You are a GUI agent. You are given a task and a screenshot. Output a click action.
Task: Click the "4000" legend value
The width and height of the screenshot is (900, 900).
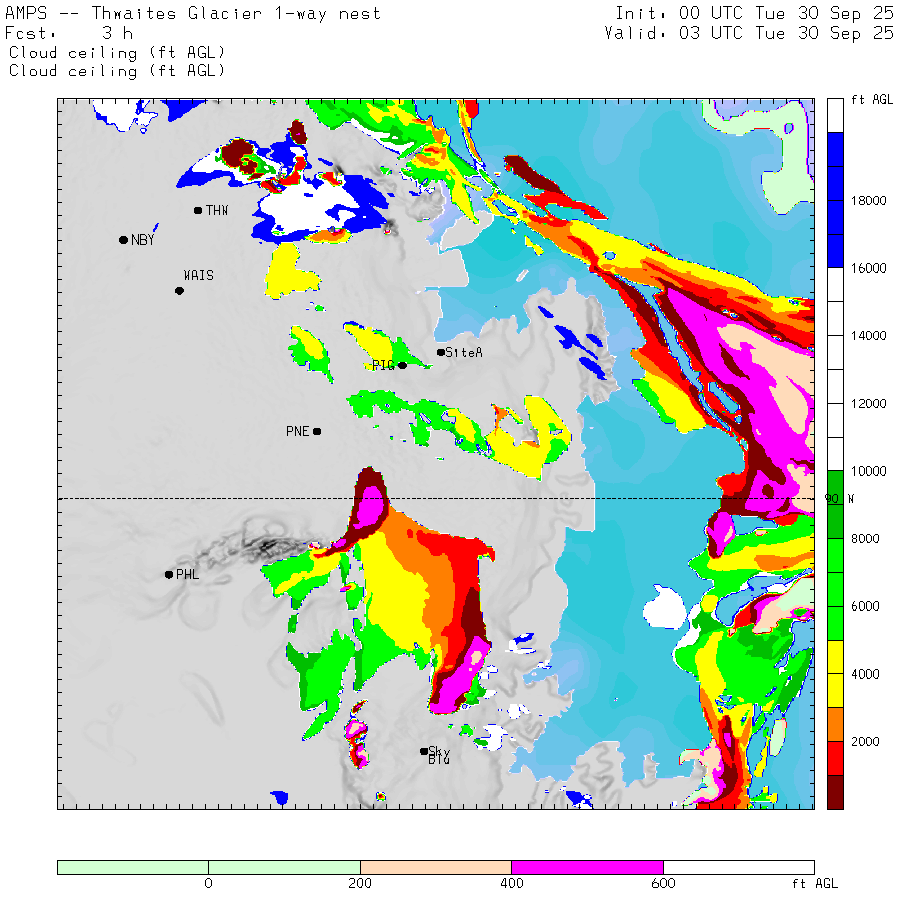click(865, 674)
